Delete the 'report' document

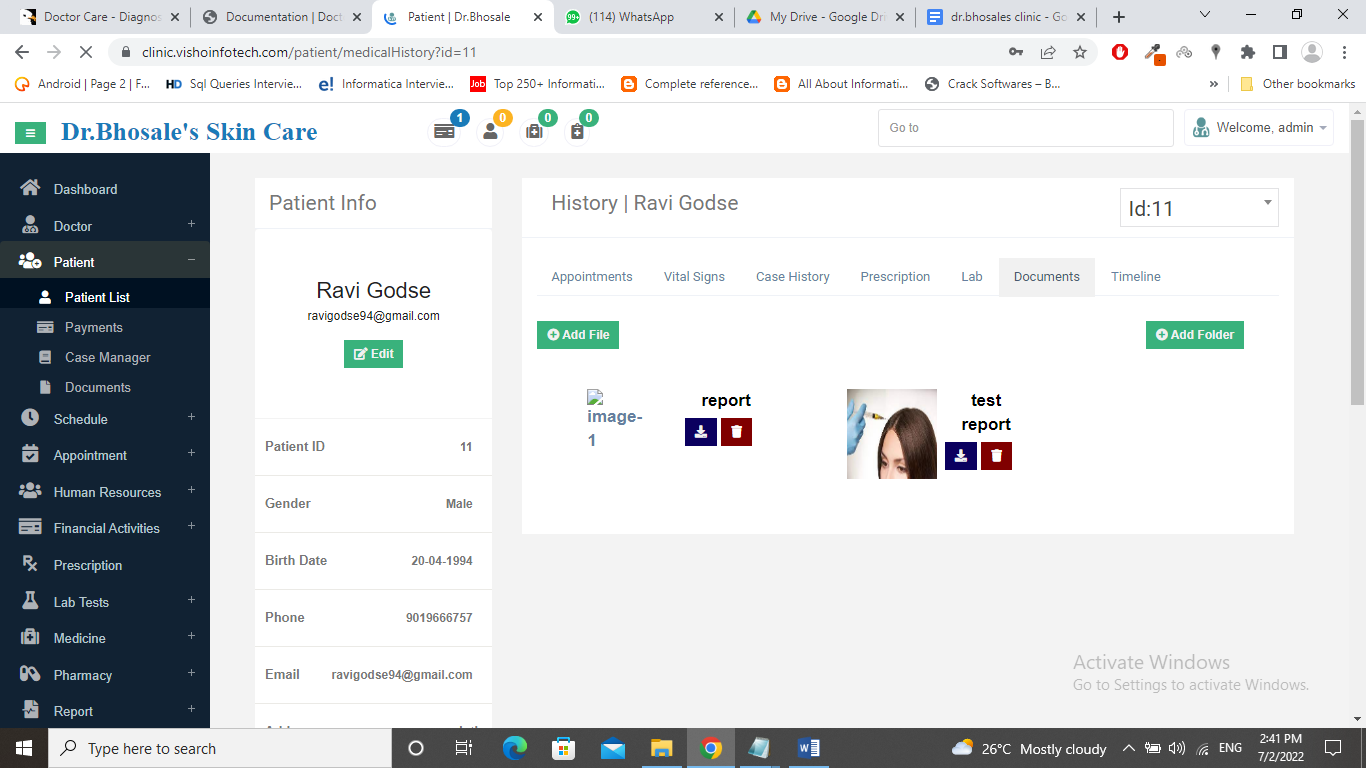point(736,432)
